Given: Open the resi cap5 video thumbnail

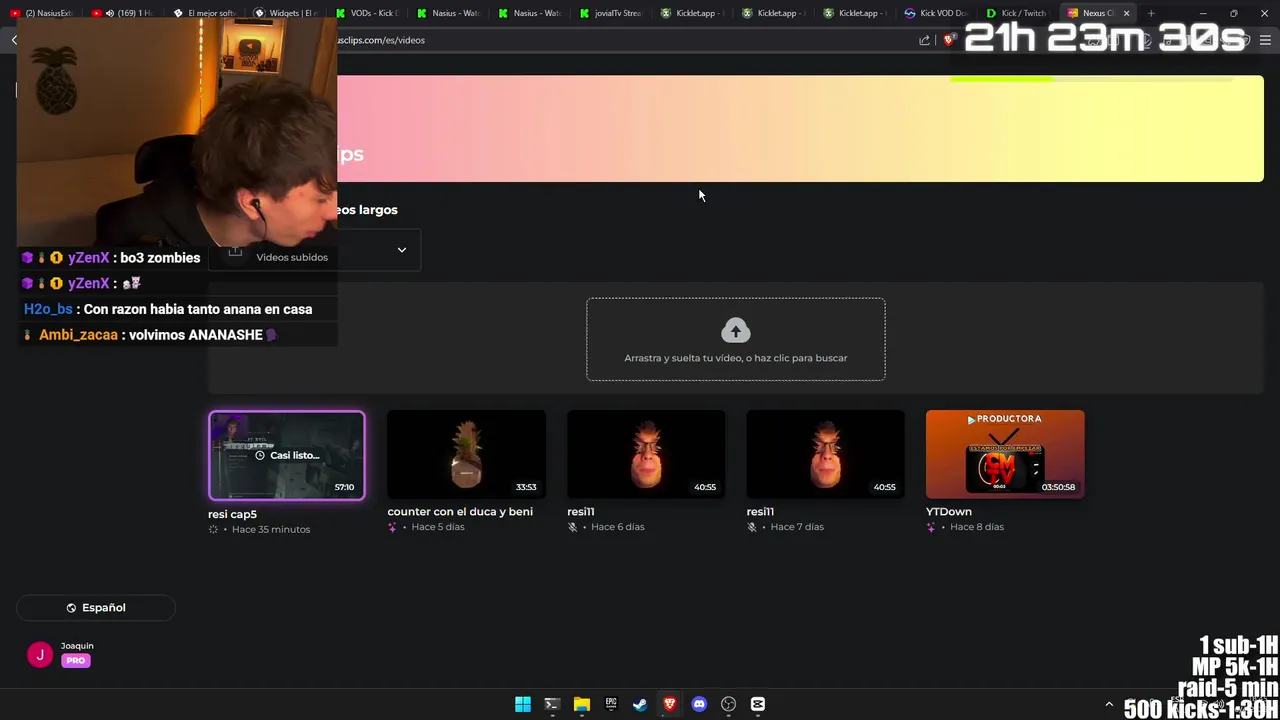Looking at the screenshot, I should 287,455.
